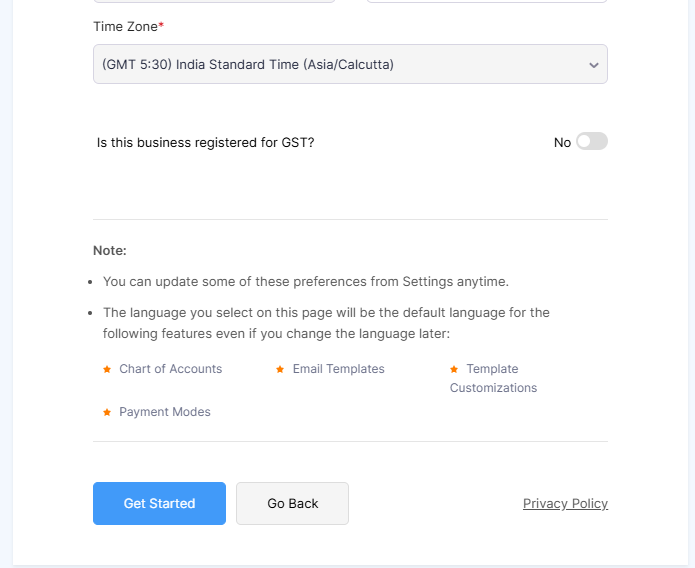Click the Payment Modes text
The image size is (695, 568).
165,412
